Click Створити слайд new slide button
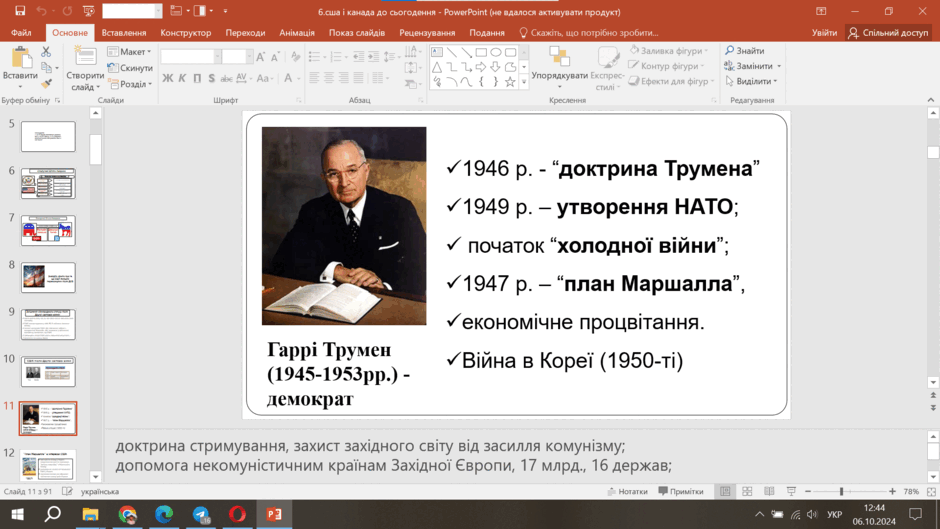Image resolution: width=940 pixels, height=529 pixels. point(85,69)
